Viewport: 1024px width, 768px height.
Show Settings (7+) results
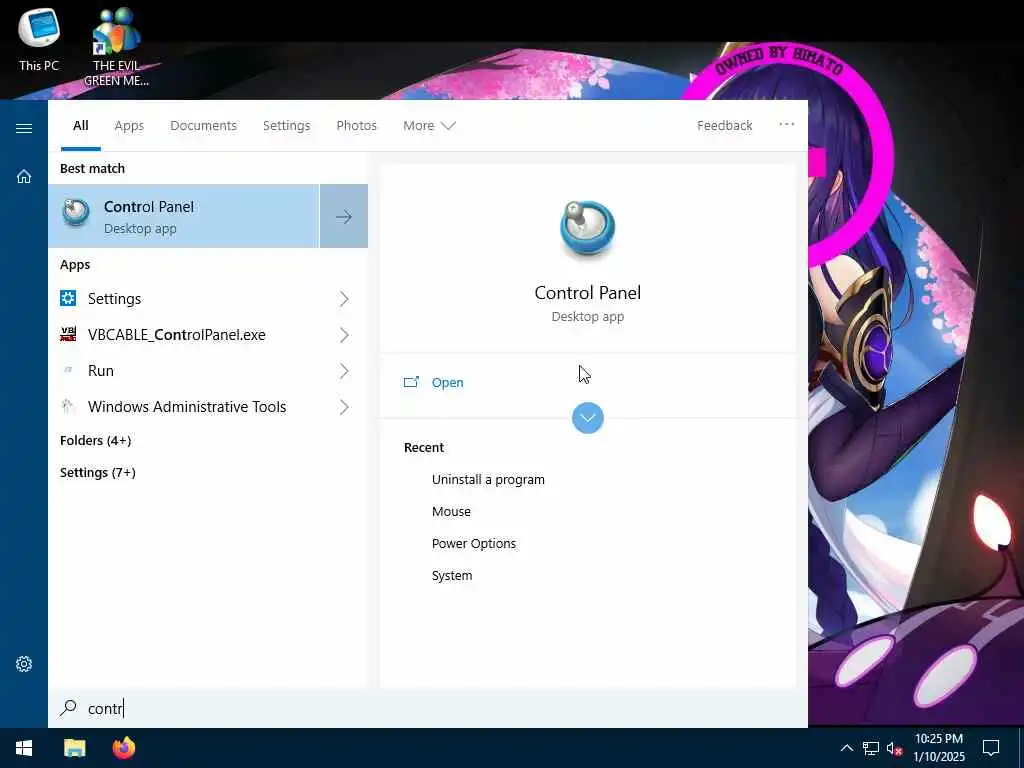coord(97,472)
